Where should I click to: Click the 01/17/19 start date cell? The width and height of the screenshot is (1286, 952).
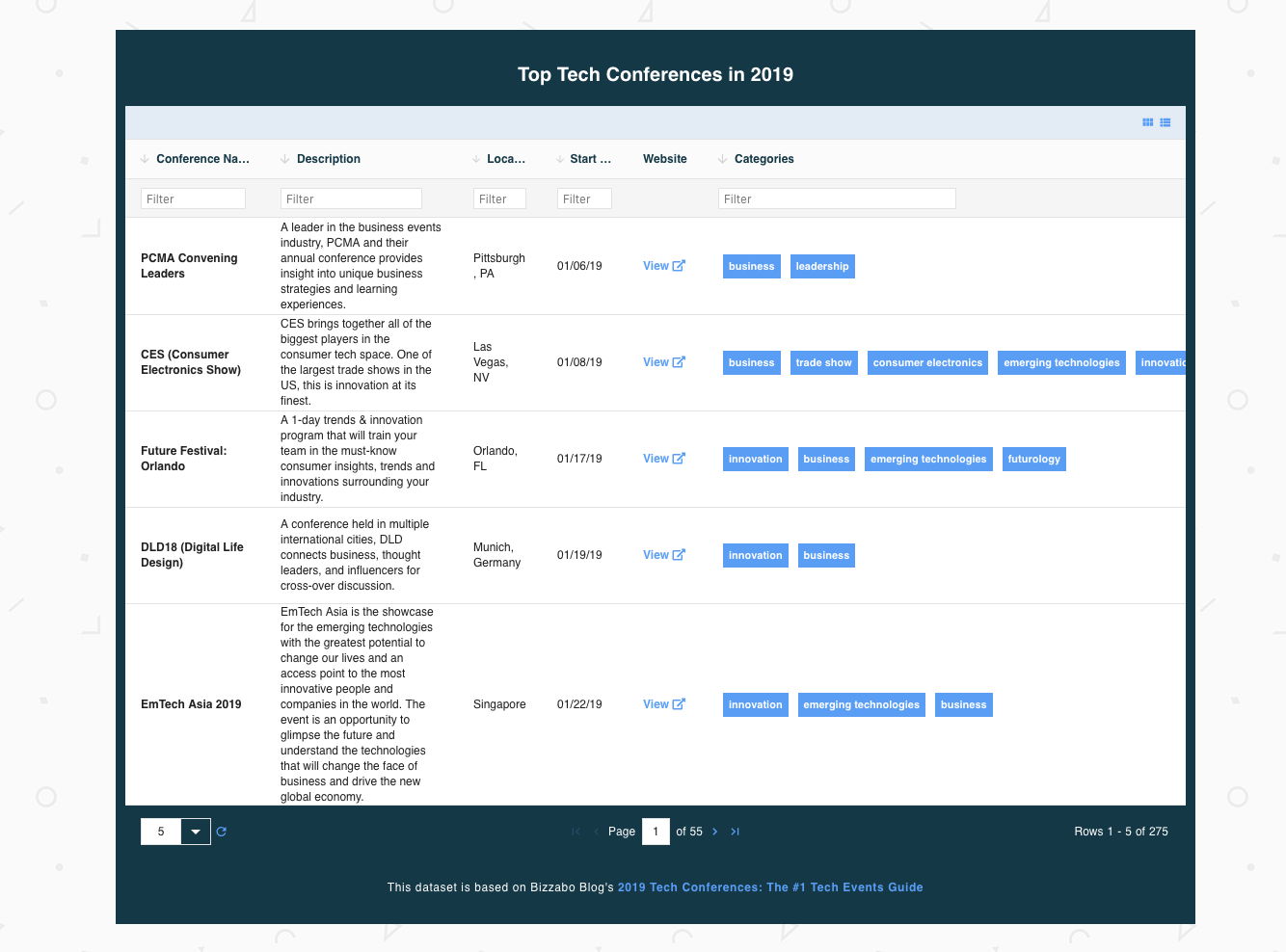point(579,459)
